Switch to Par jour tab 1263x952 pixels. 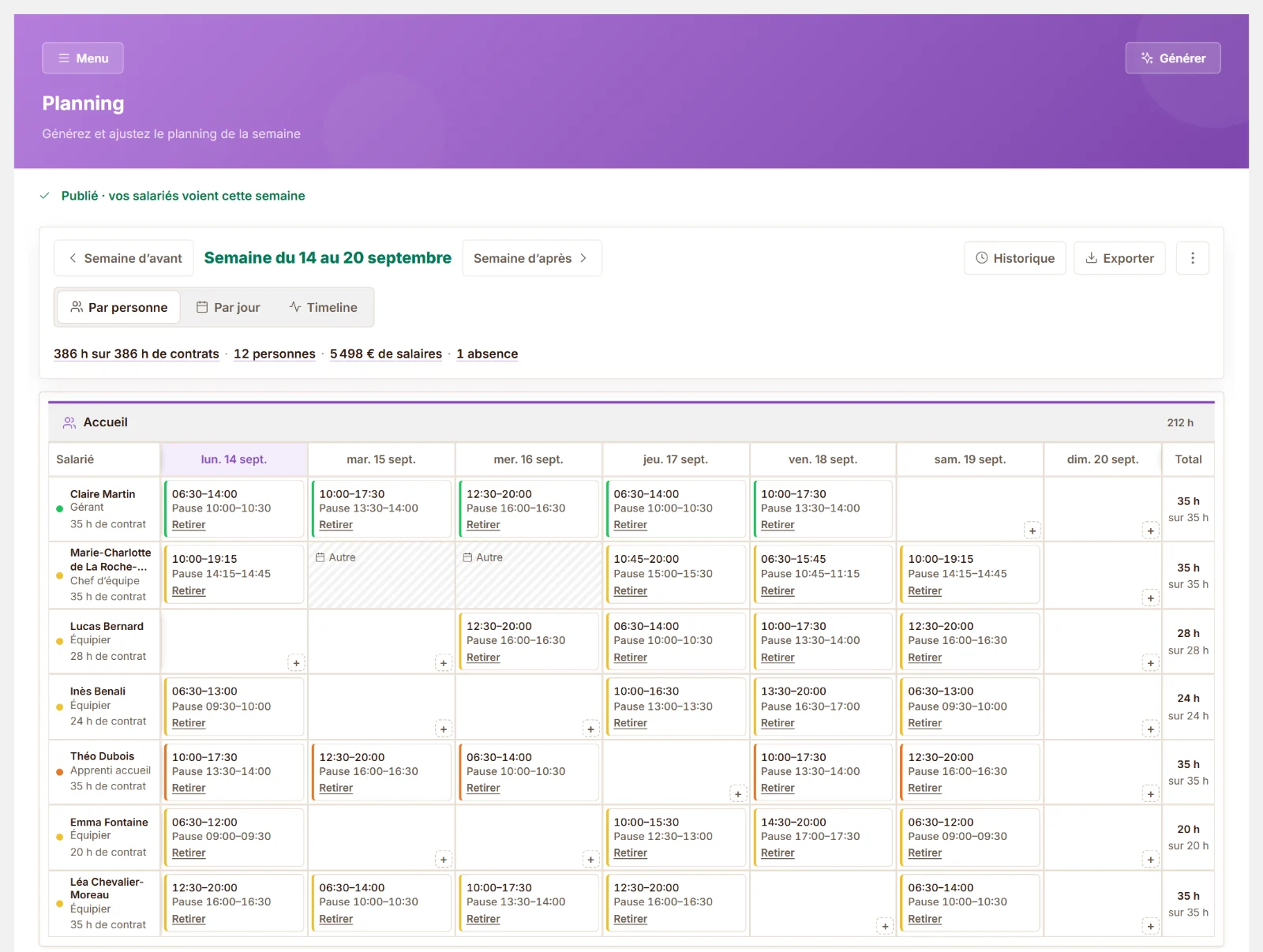[228, 307]
